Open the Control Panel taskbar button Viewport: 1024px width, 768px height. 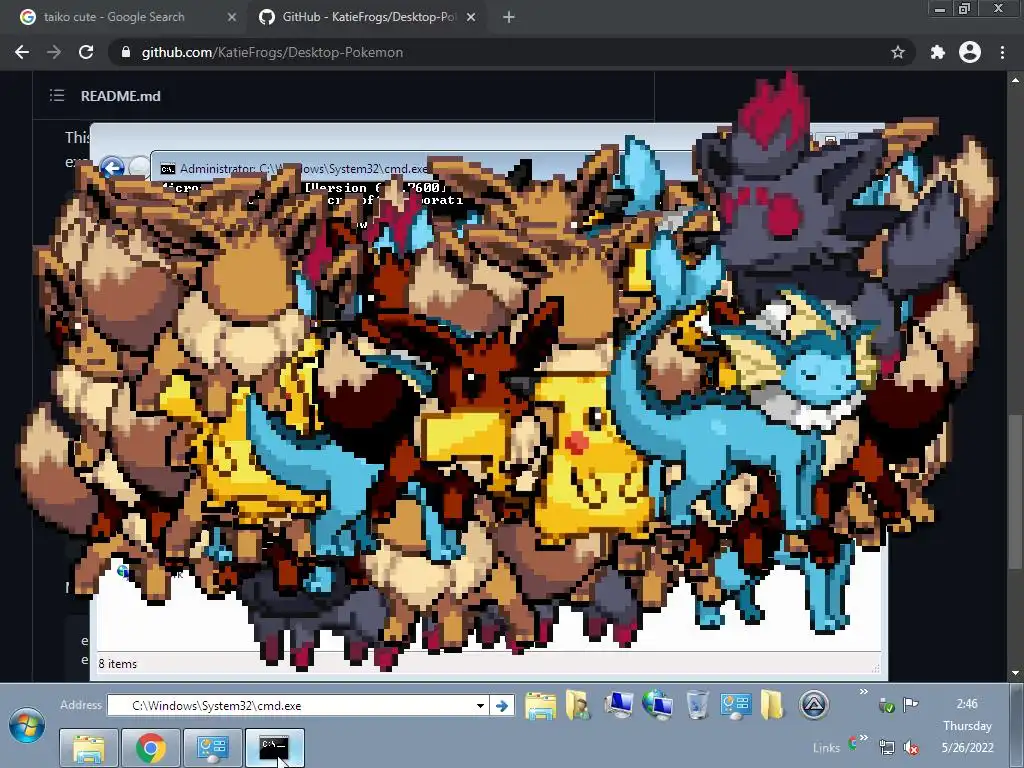(213, 748)
